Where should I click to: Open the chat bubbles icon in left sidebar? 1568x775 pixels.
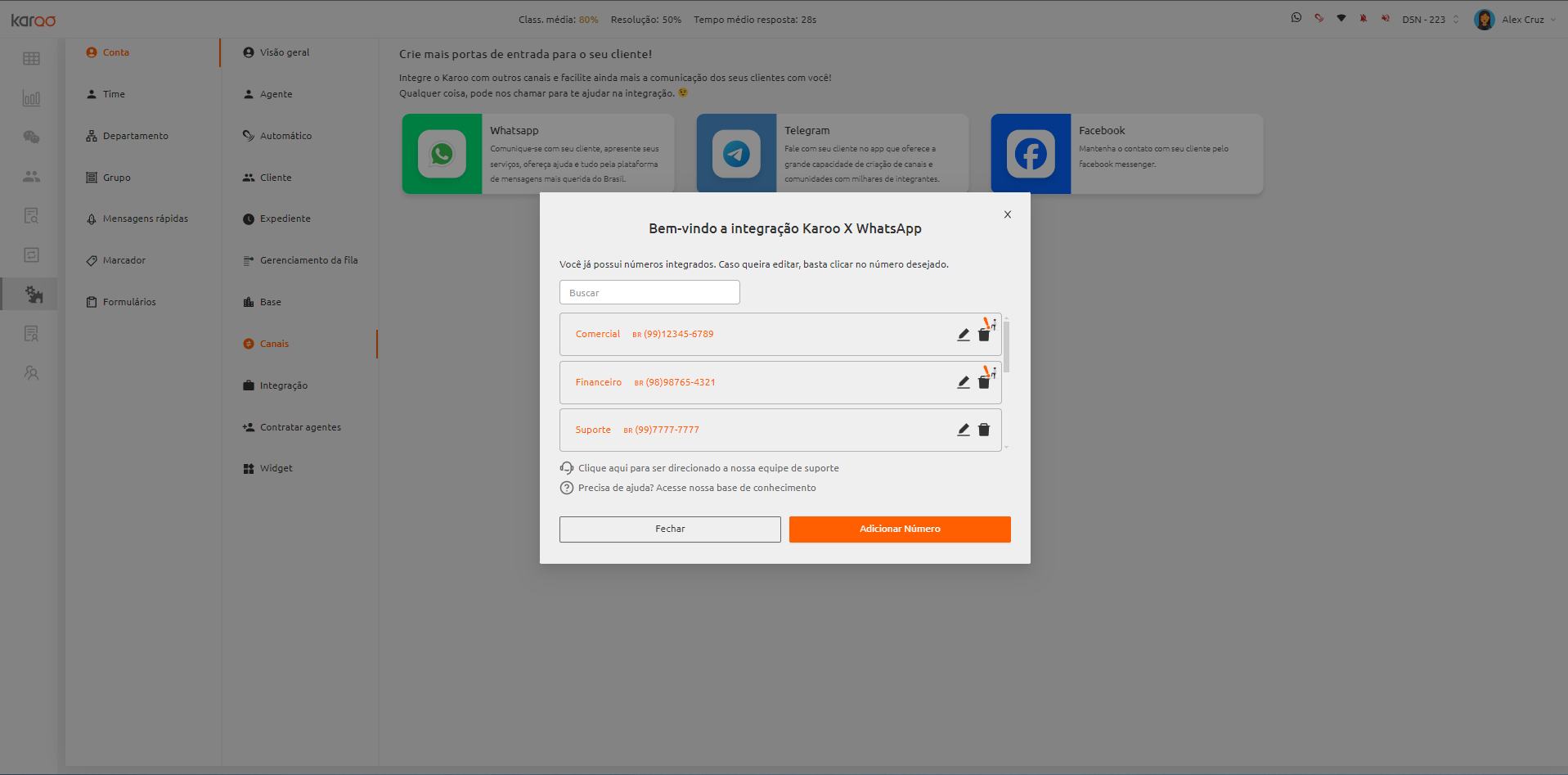(x=31, y=137)
